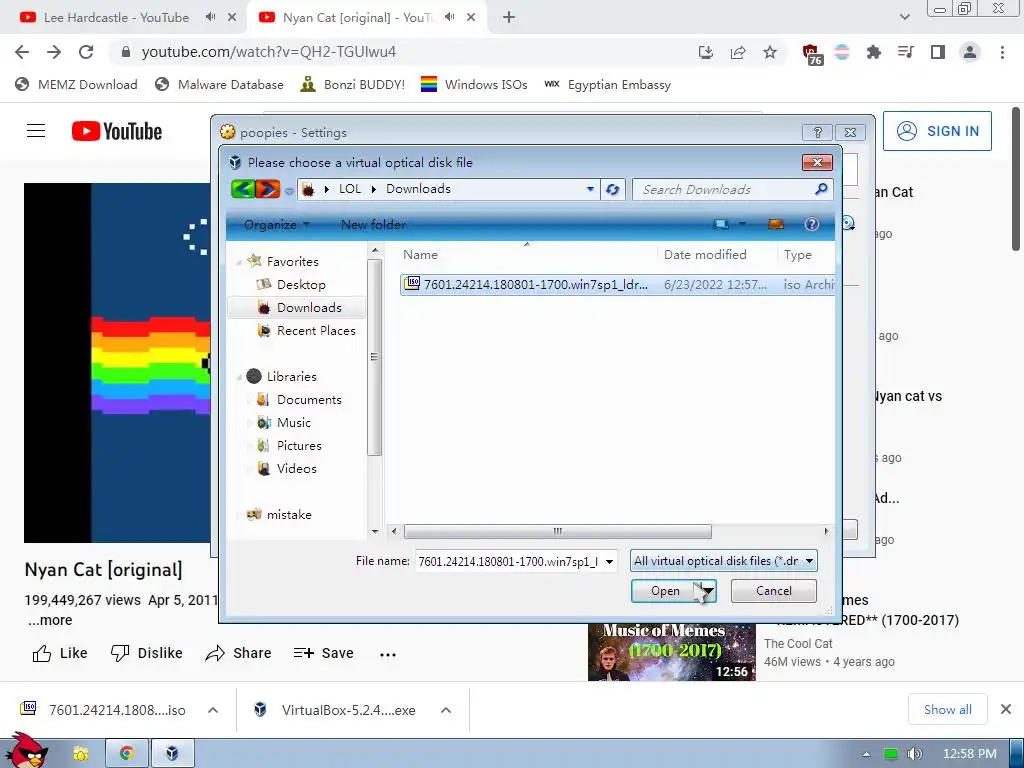Go back in Chrome
The width and height of the screenshot is (1024, 768).
point(22,52)
